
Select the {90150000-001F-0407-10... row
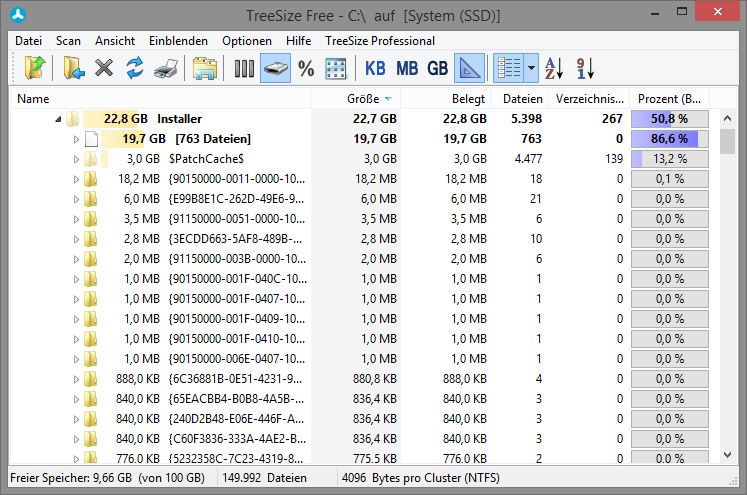pyautogui.click(x=359, y=299)
